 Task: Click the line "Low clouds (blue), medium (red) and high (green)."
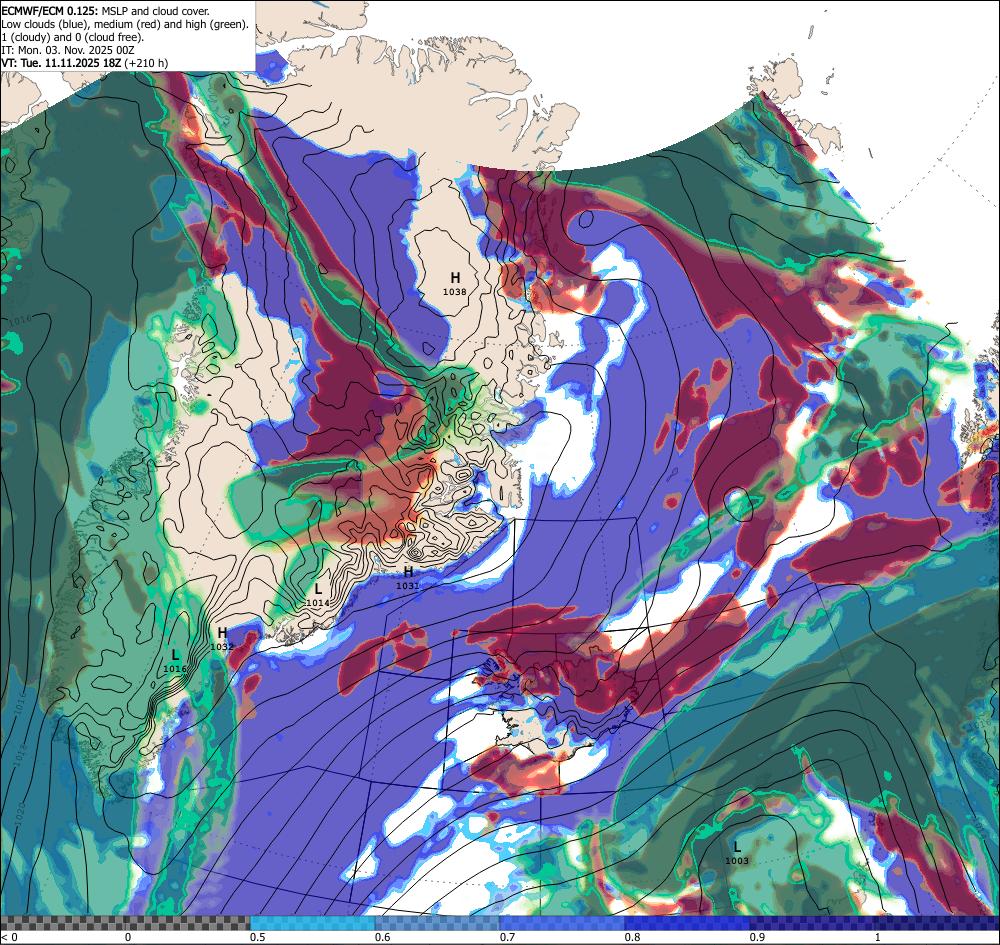pyautogui.click(x=125, y=24)
